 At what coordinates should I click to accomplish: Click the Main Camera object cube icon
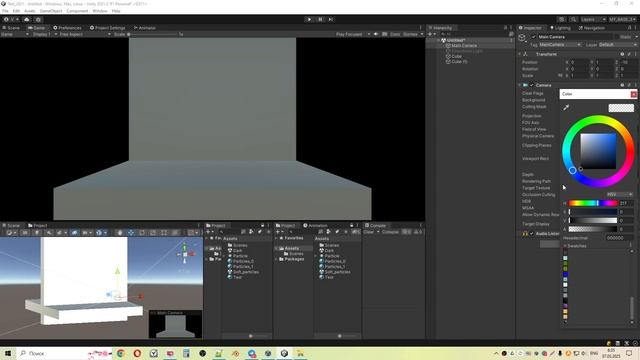pos(522,38)
